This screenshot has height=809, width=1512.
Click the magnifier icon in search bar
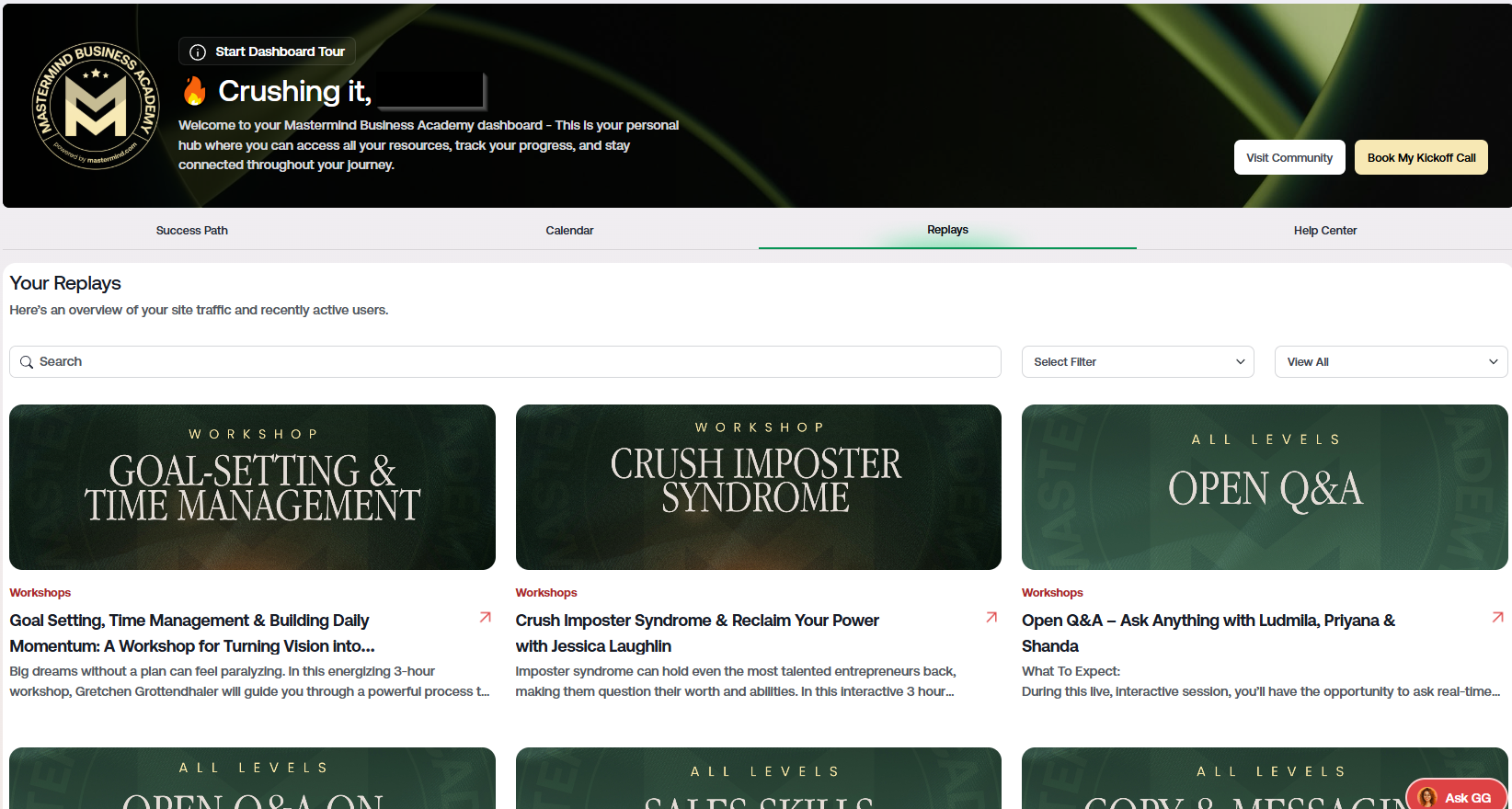point(27,362)
